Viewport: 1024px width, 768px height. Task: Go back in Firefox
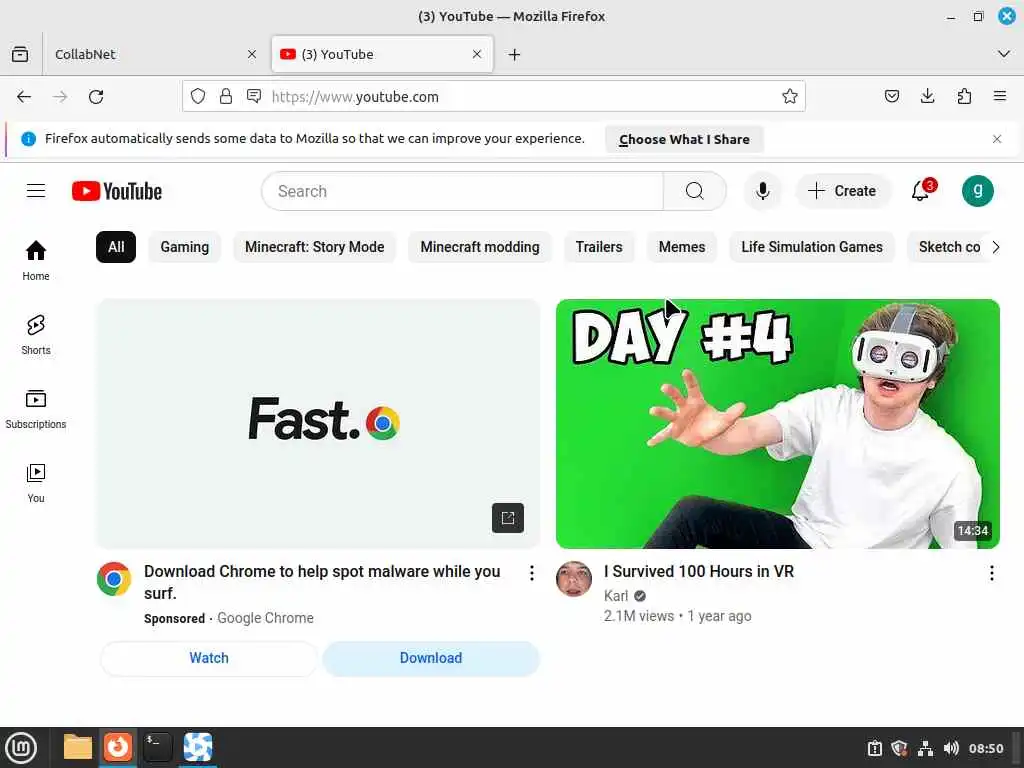24,97
